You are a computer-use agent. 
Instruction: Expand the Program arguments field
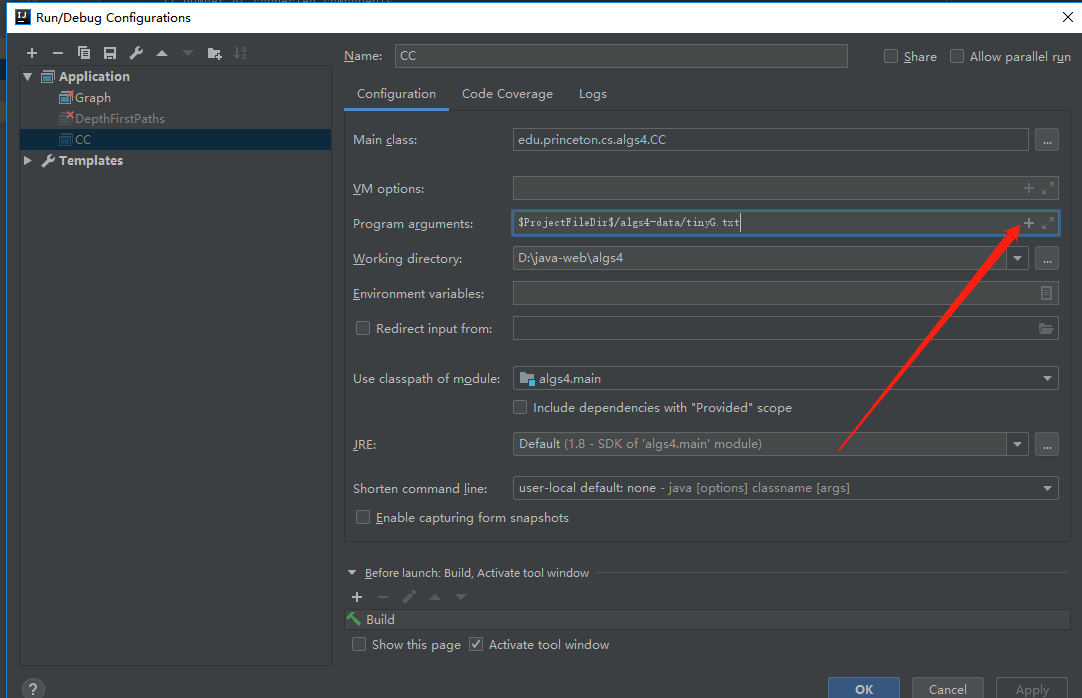pyautogui.click(x=1047, y=223)
